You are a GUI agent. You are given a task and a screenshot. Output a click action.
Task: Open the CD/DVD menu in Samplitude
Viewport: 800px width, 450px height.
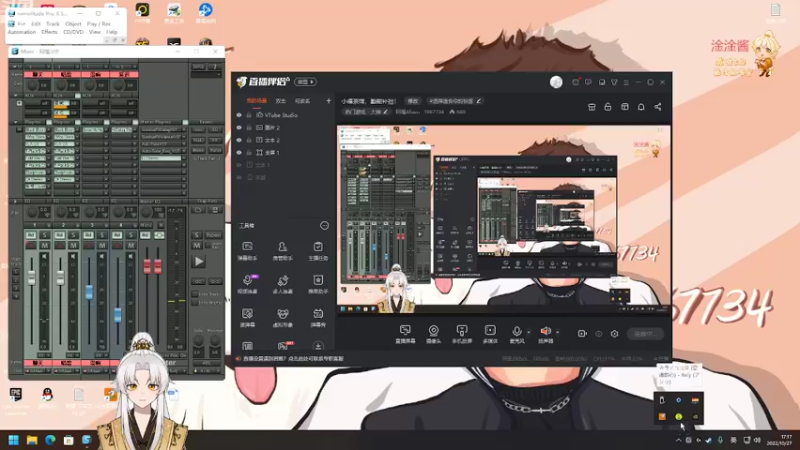point(73,32)
